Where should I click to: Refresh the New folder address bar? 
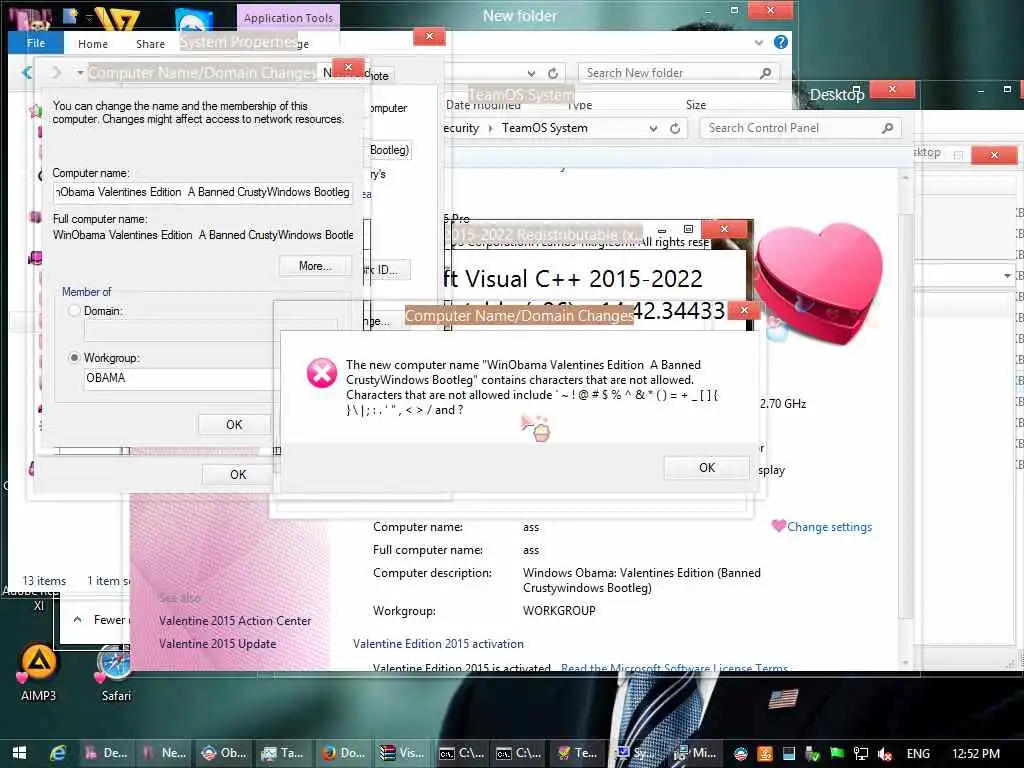click(553, 73)
